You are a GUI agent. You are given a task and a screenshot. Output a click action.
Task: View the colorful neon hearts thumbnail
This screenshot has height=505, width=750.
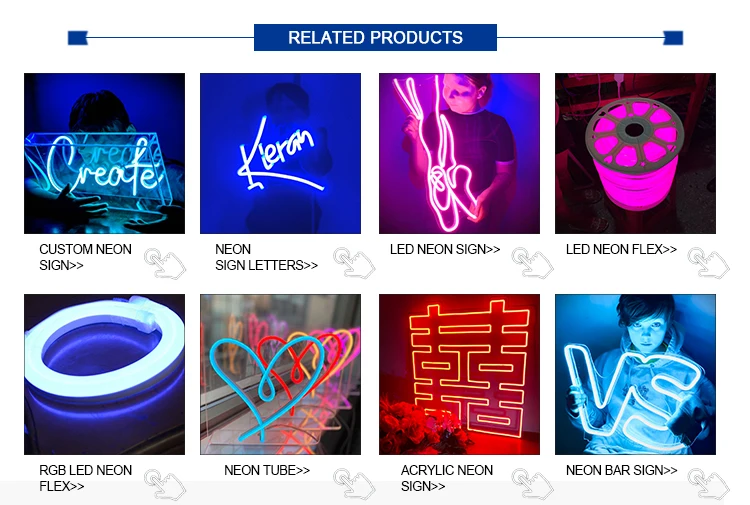point(280,374)
